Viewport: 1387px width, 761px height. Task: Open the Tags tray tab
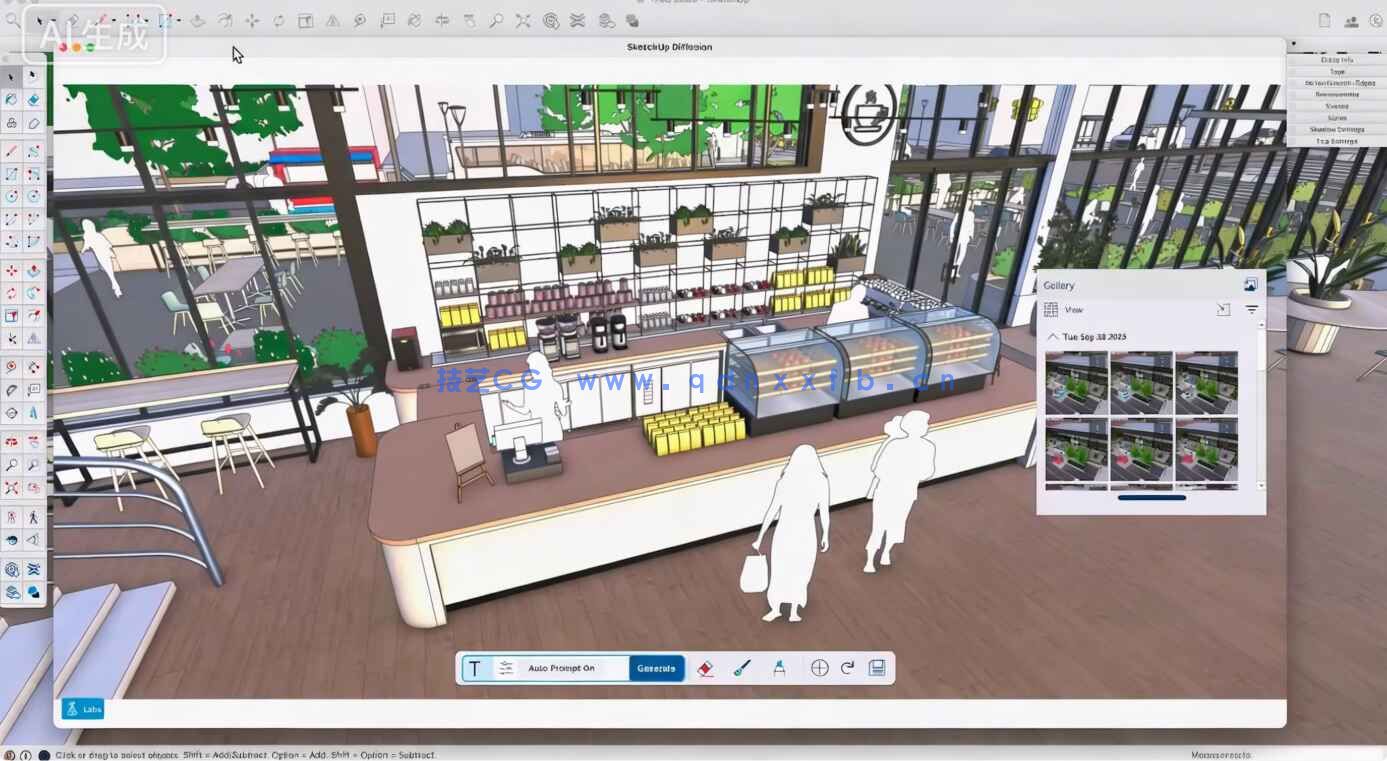tap(1337, 71)
